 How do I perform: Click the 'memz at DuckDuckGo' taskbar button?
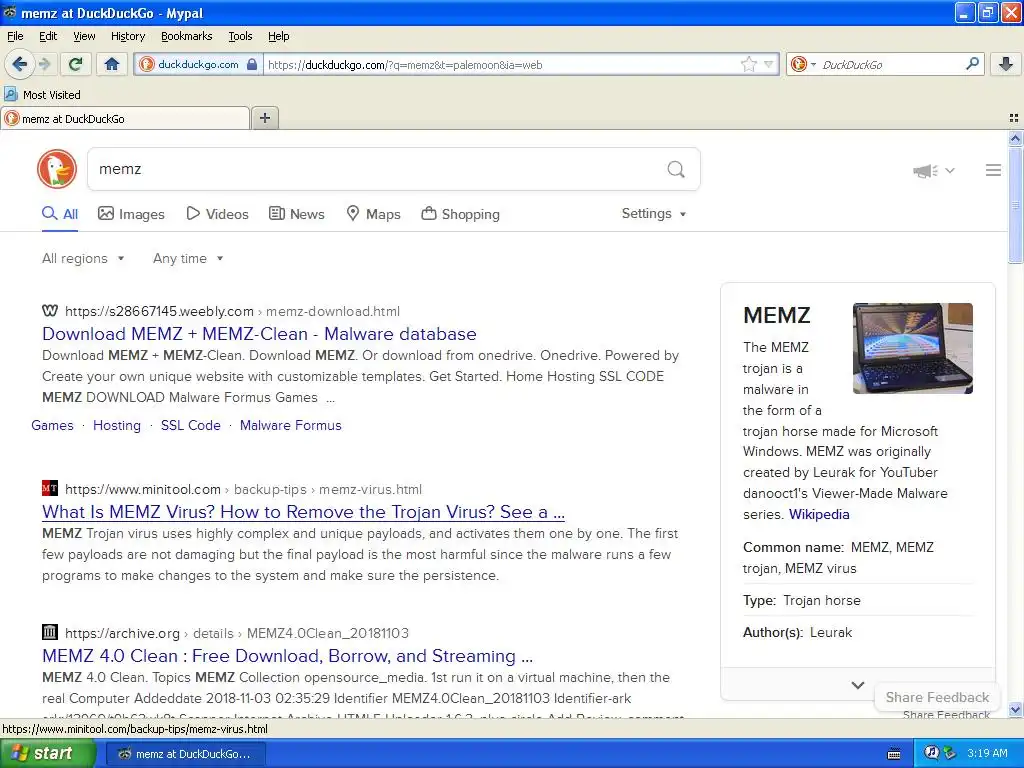185,754
